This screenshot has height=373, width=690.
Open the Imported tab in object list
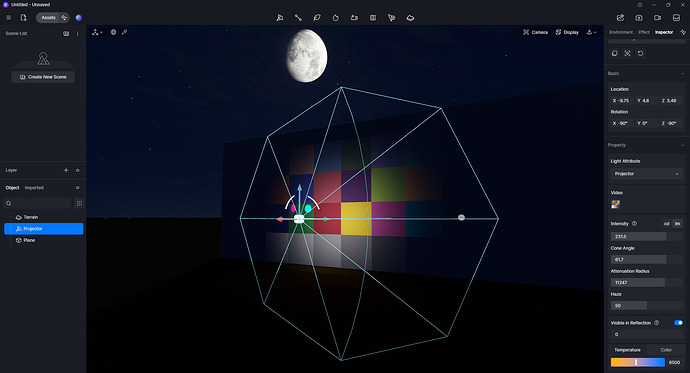coord(34,188)
